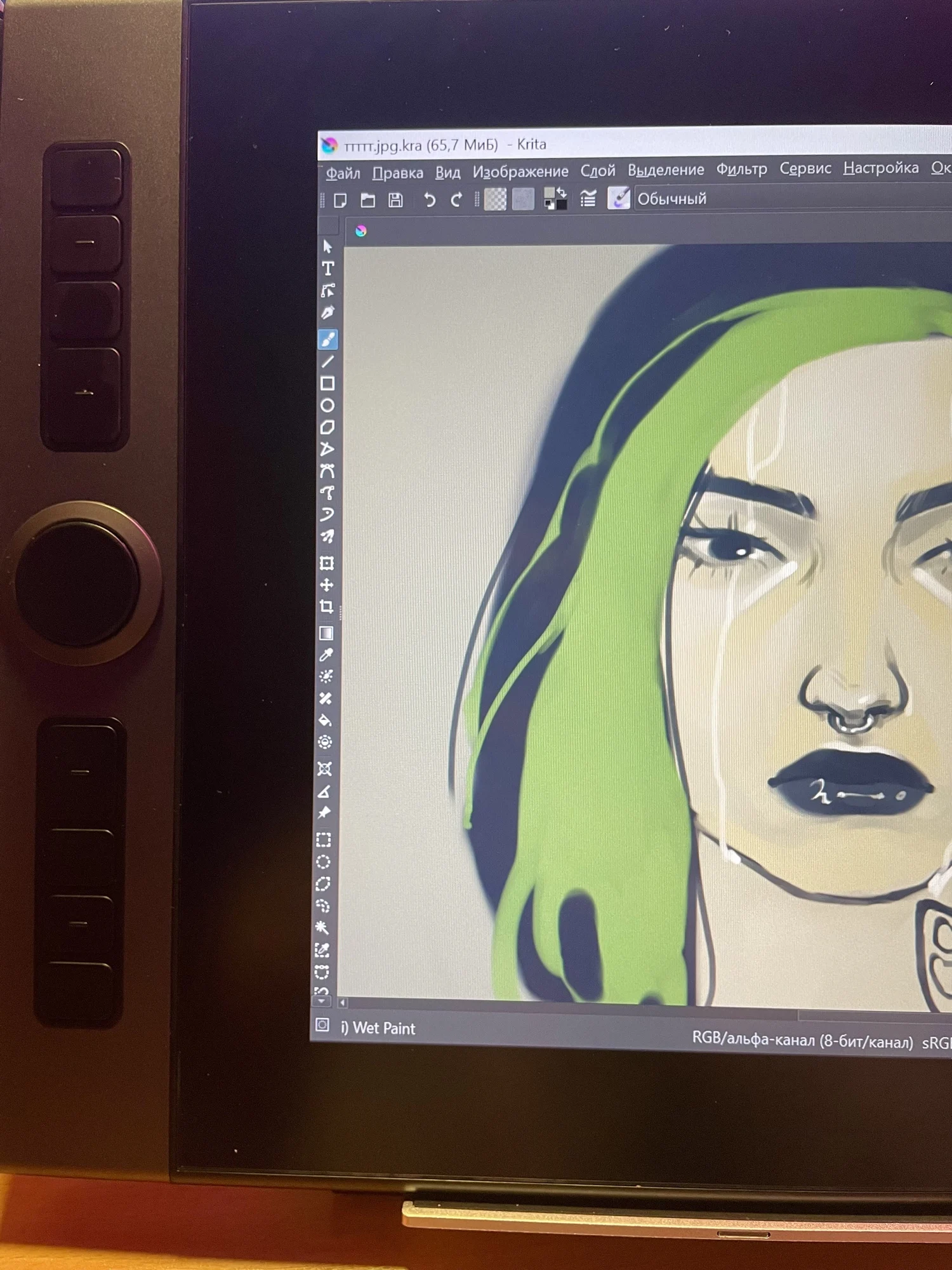
Task: Select the Select Shapes arrow tool
Action: coord(327,246)
